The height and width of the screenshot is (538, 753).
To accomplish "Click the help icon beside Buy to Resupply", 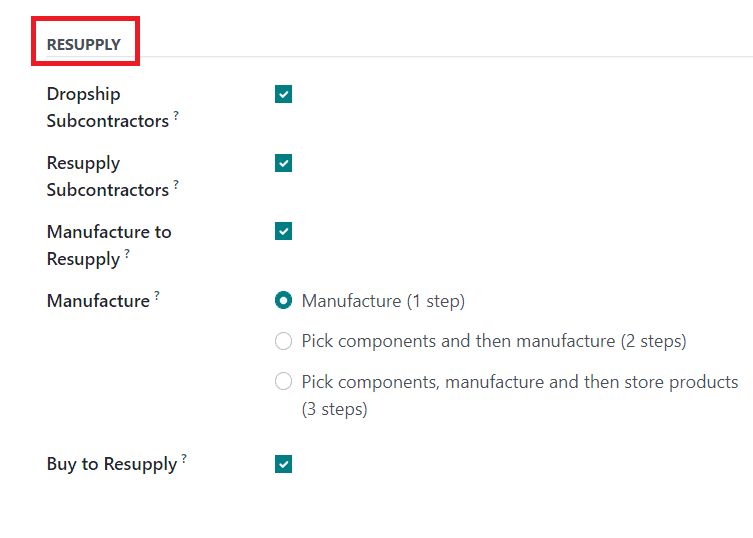I will (184, 459).
